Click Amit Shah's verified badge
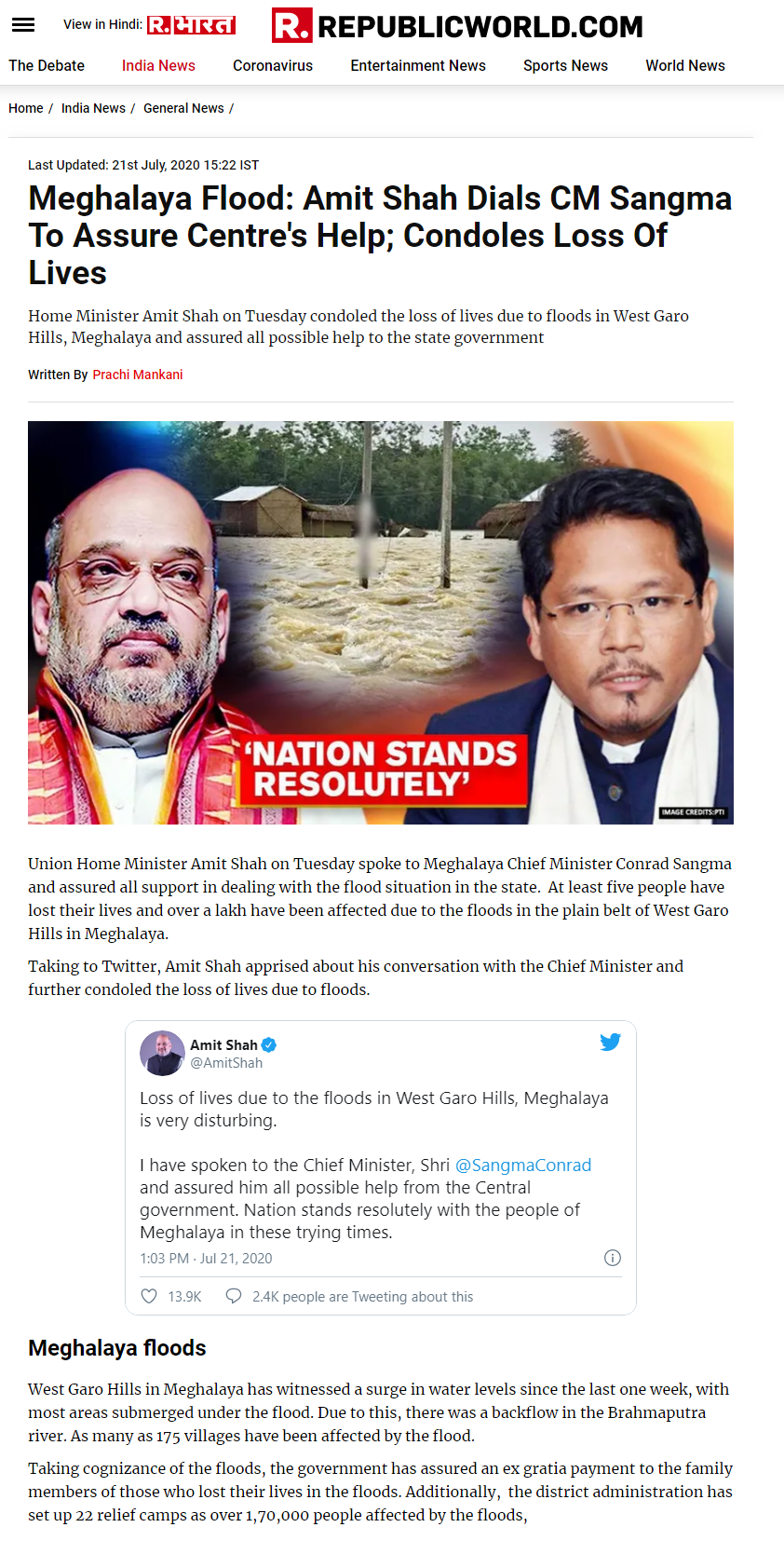Image resolution: width=784 pixels, height=1568 pixels. [x=269, y=1045]
